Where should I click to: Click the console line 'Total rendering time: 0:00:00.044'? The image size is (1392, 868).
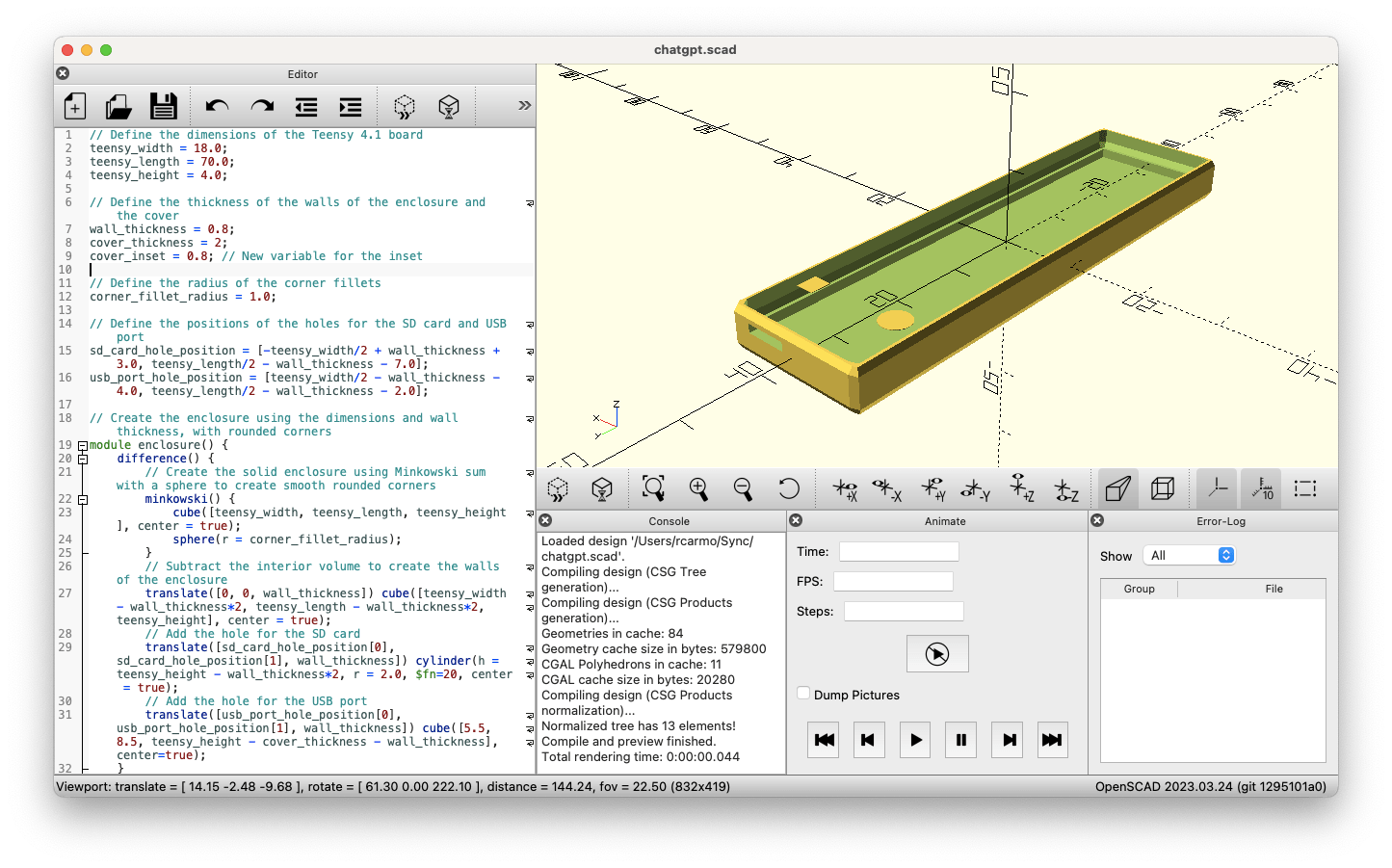641,756
